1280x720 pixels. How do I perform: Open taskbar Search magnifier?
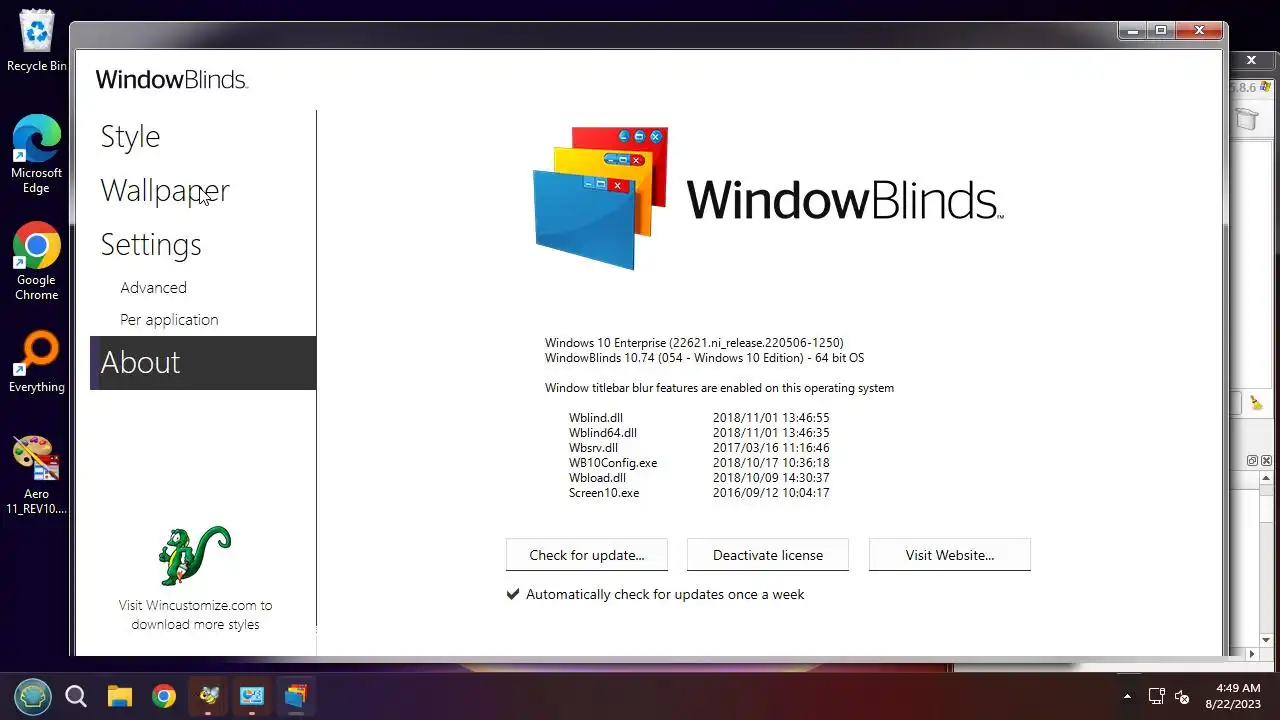point(76,696)
